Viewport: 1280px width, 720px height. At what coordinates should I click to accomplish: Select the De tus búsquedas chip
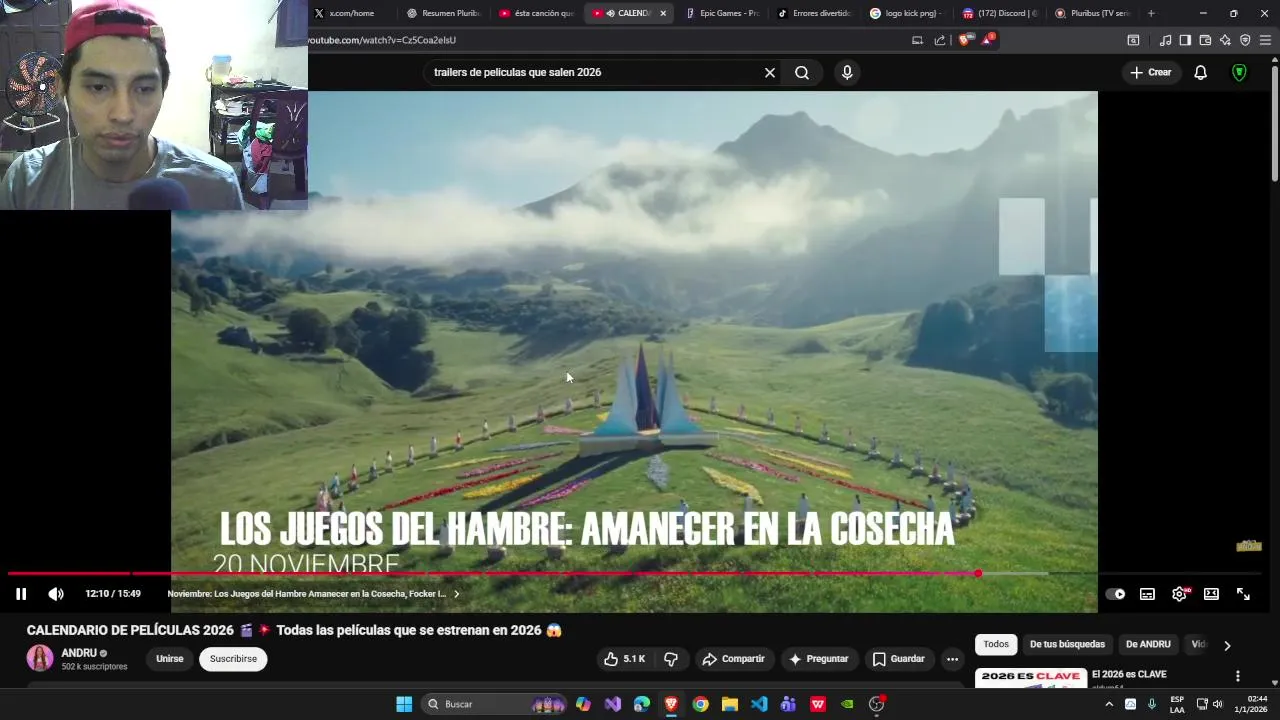pyautogui.click(x=1067, y=645)
